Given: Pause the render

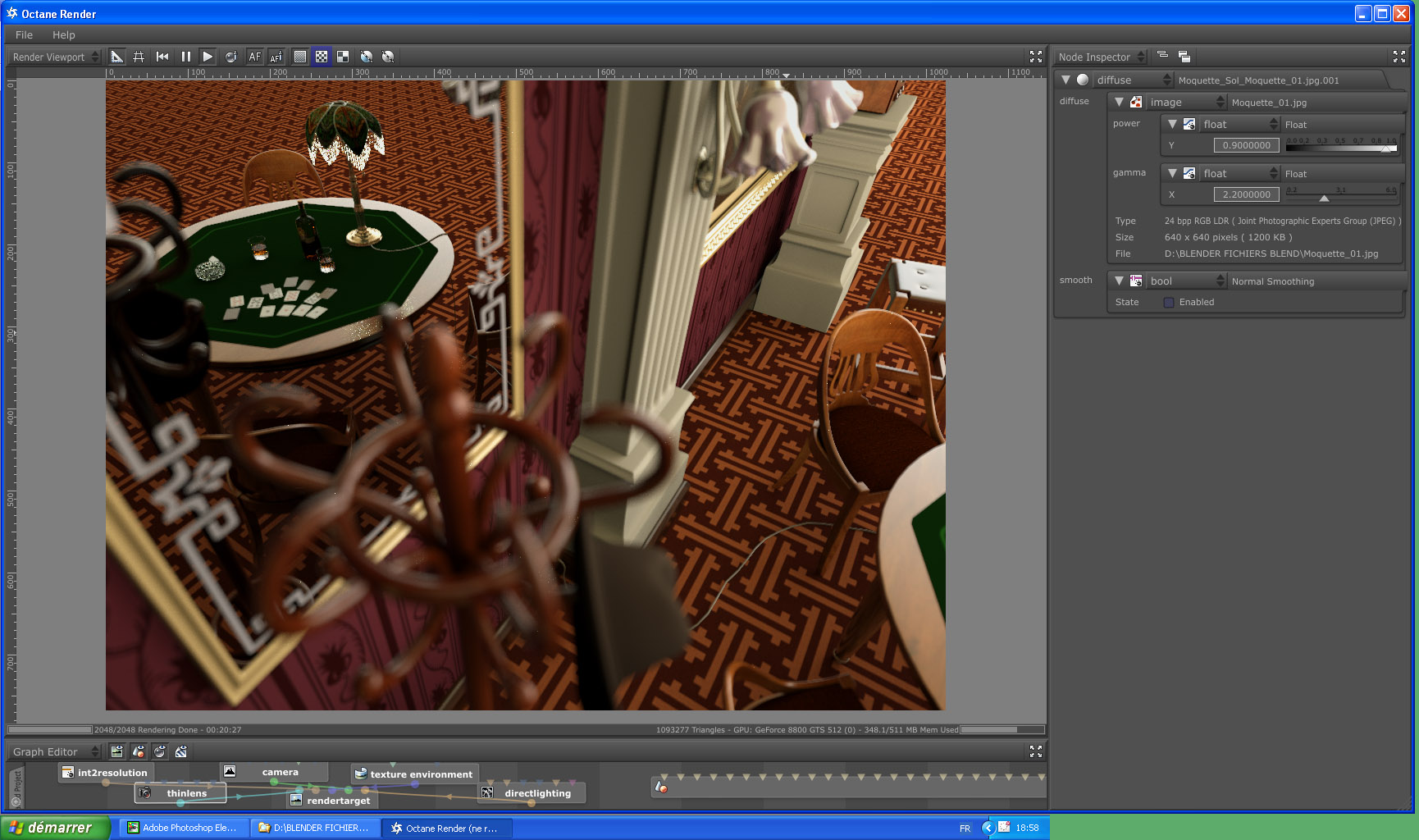Looking at the screenshot, I should point(185,57).
